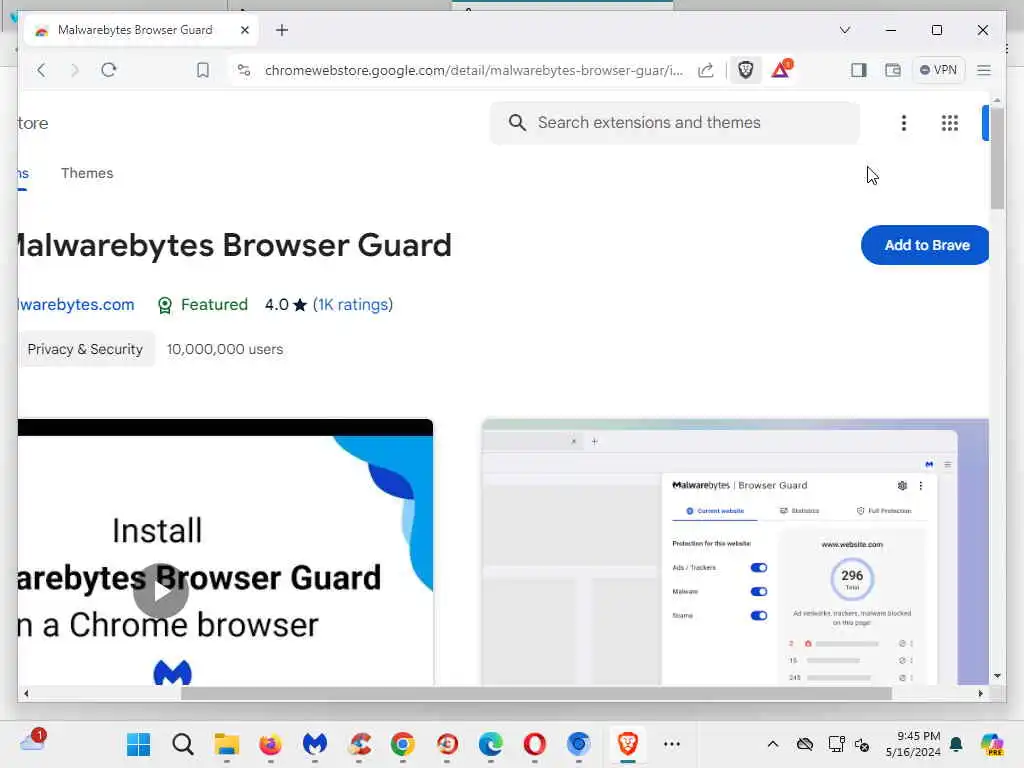
Task: Open the malwarebytes.com publisher link
Action: tap(76, 304)
